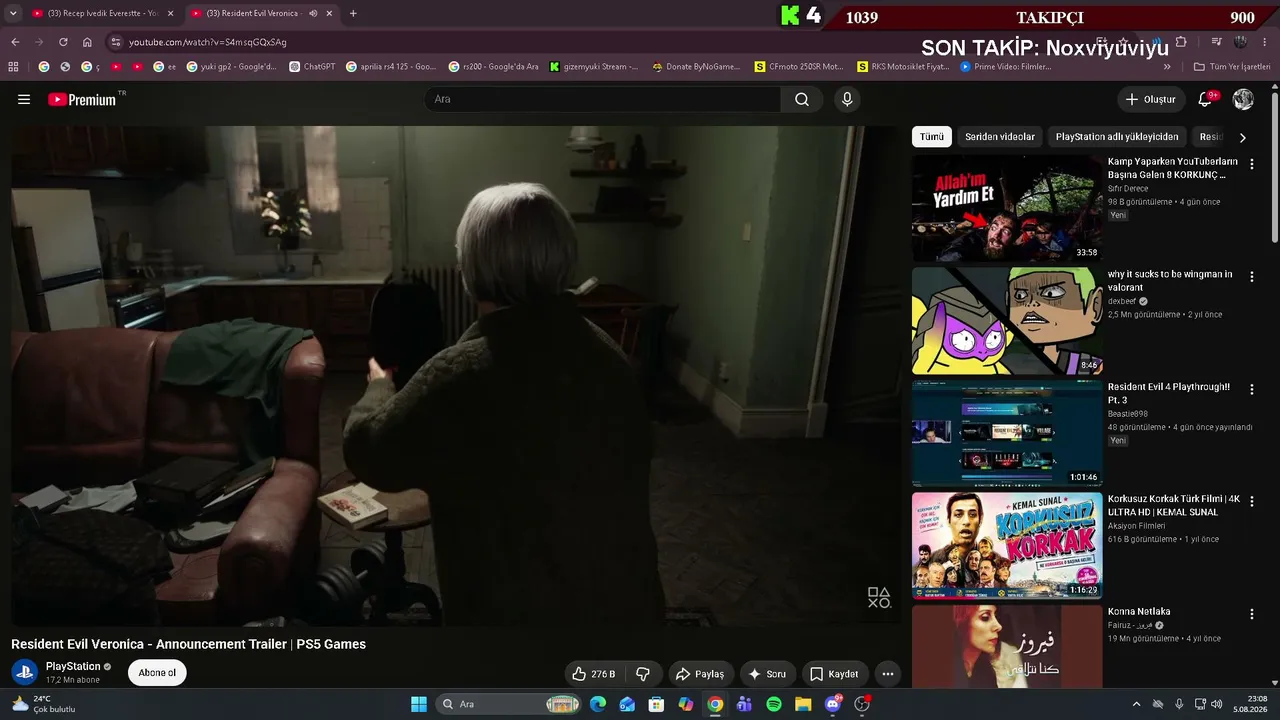This screenshot has width=1280, height=720.
Task: Open Discord from the taskbar
Action: click(x=833, y=704)
